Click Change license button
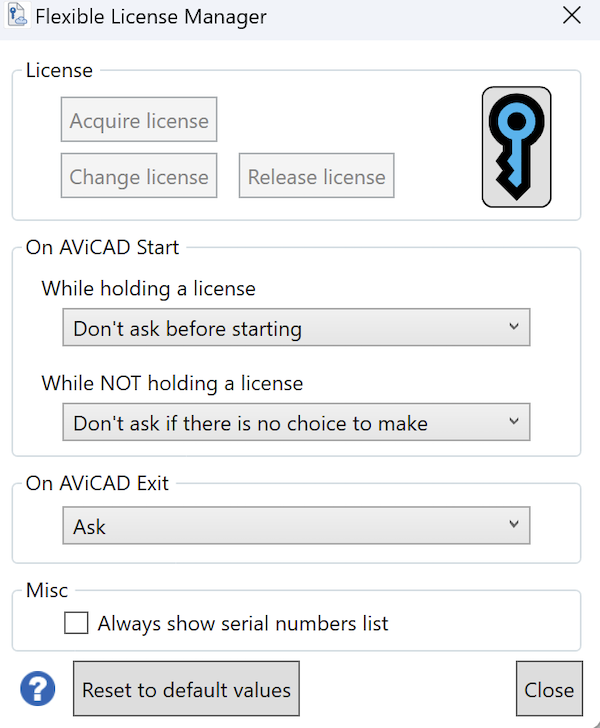 point(139,176)
